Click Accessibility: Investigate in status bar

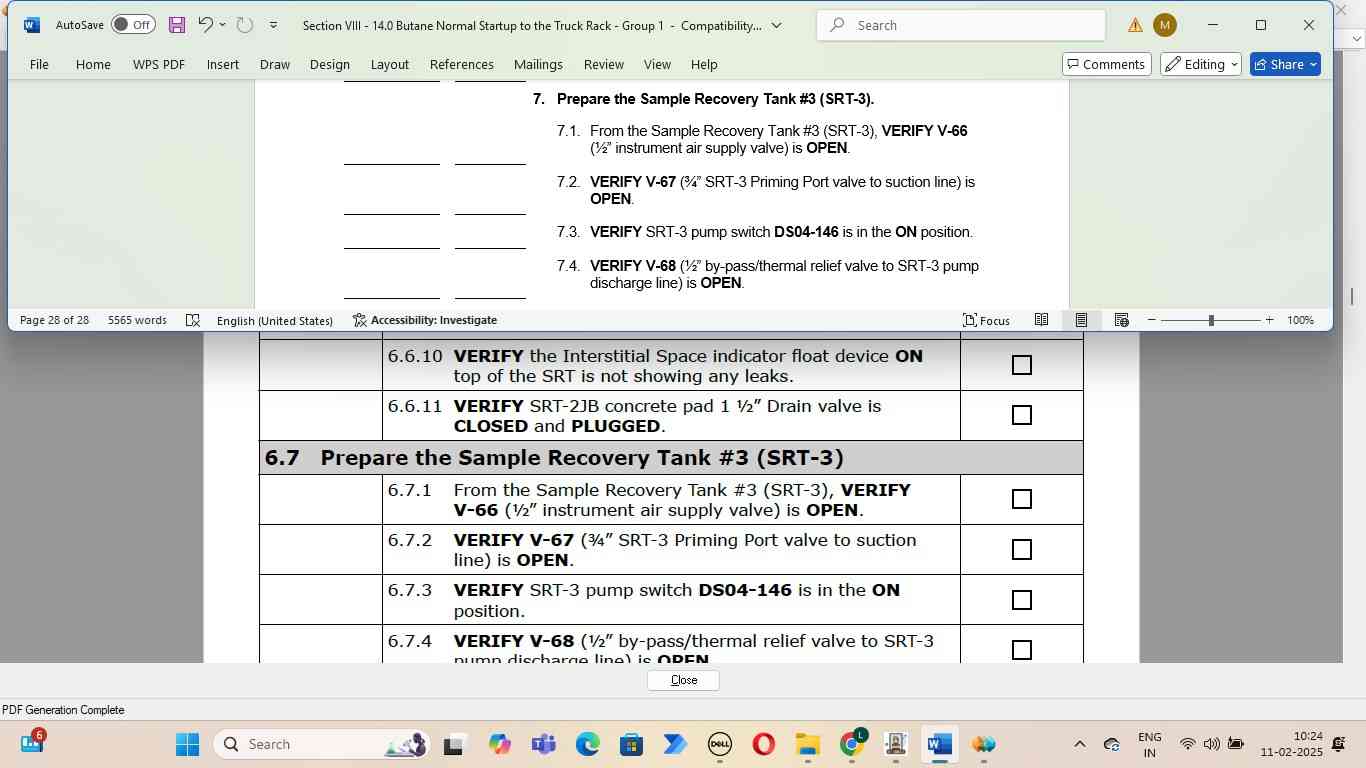pyautogui.click(x=425, y=320)
